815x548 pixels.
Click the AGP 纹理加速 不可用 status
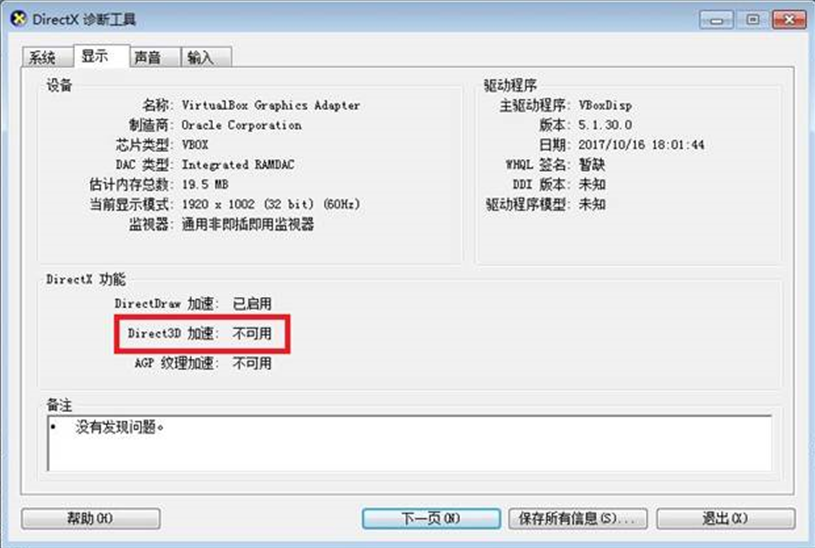pyautogui.click(x=252, y=363)
